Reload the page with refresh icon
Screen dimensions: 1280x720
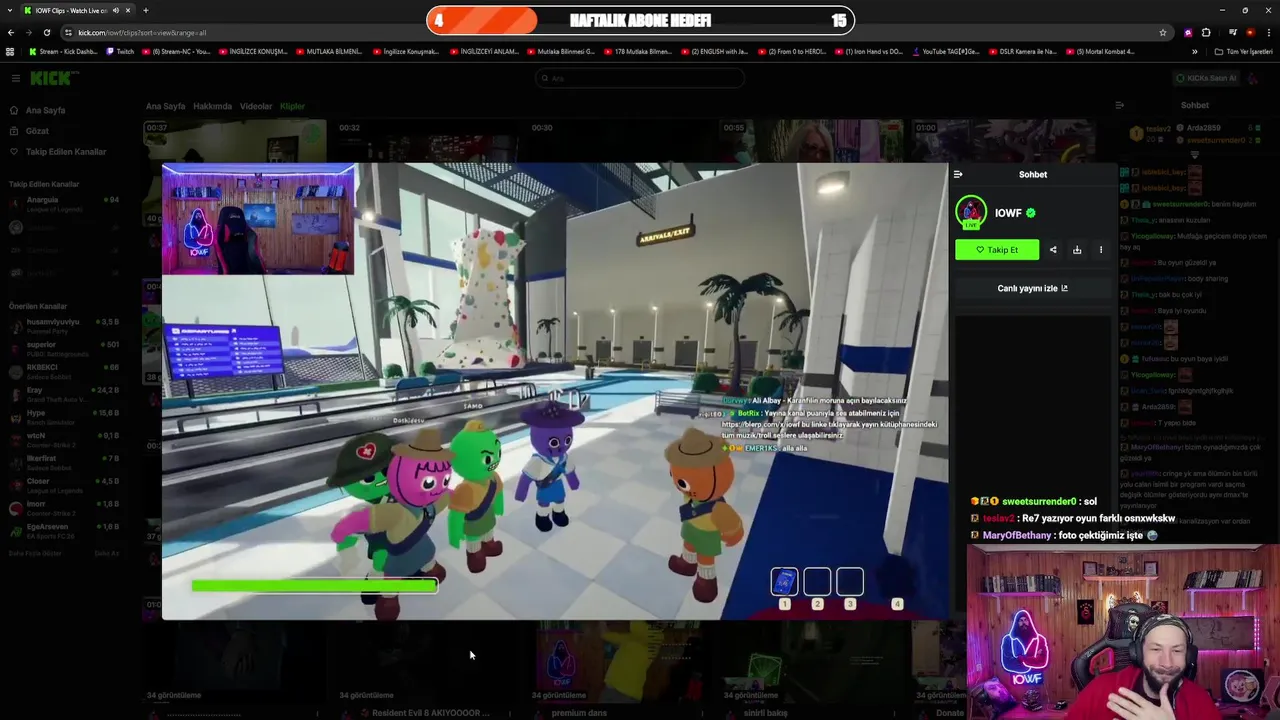47,32
